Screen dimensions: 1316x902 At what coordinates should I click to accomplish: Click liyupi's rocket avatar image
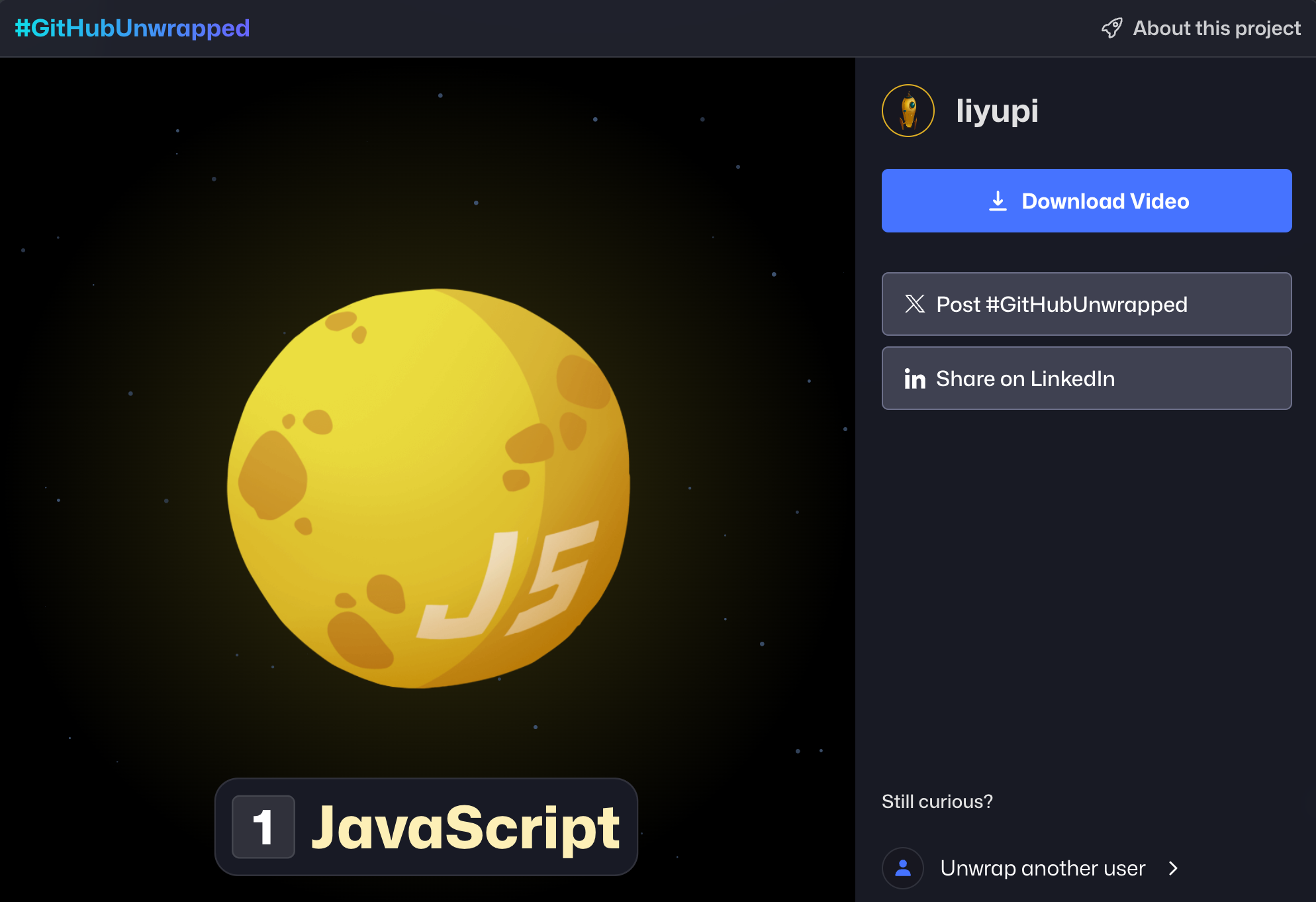908,111
